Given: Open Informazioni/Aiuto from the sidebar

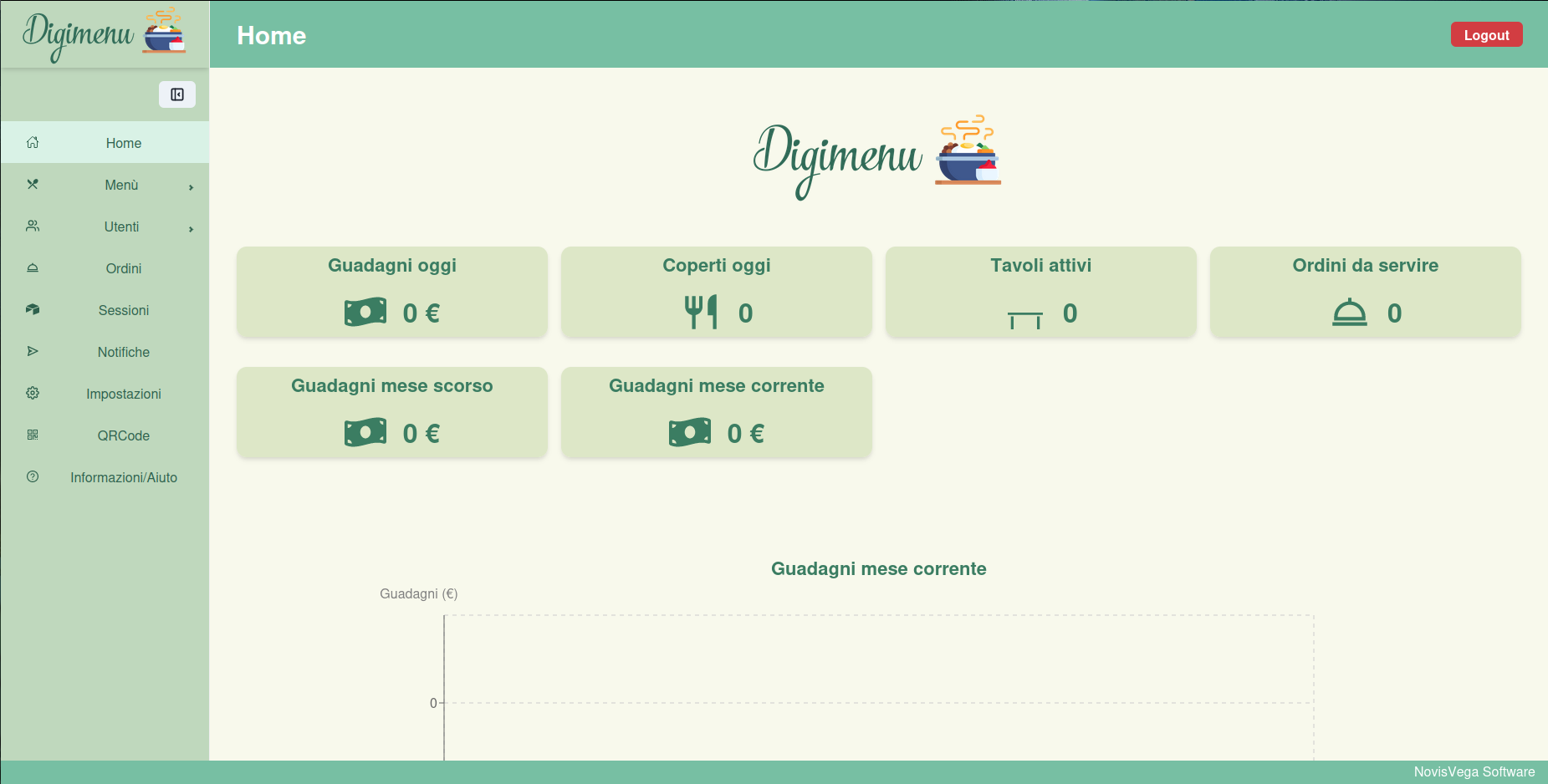Looking at the screenshot, I should (123, 477).
